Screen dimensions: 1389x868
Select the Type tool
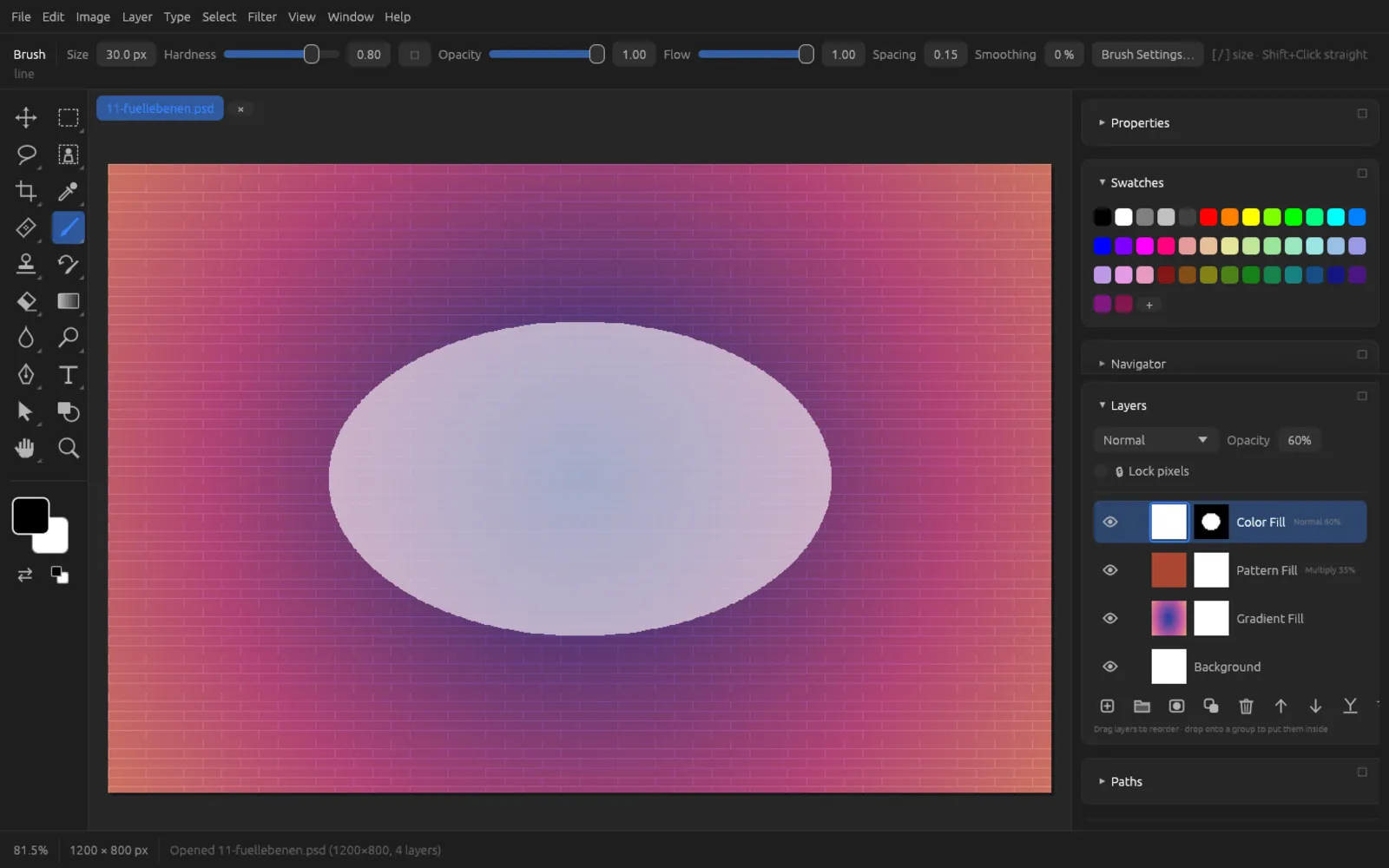click(x=68, y=374)
